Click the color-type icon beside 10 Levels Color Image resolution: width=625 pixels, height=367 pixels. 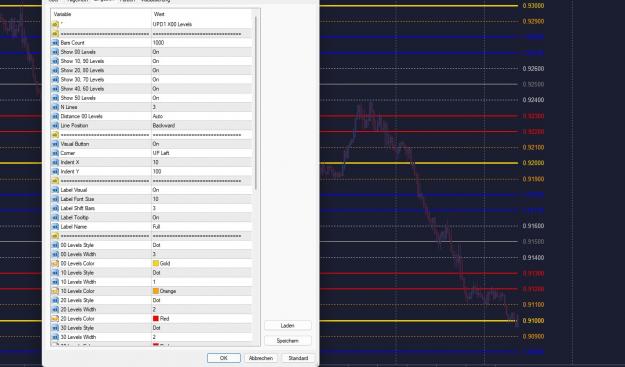(55, 291)
